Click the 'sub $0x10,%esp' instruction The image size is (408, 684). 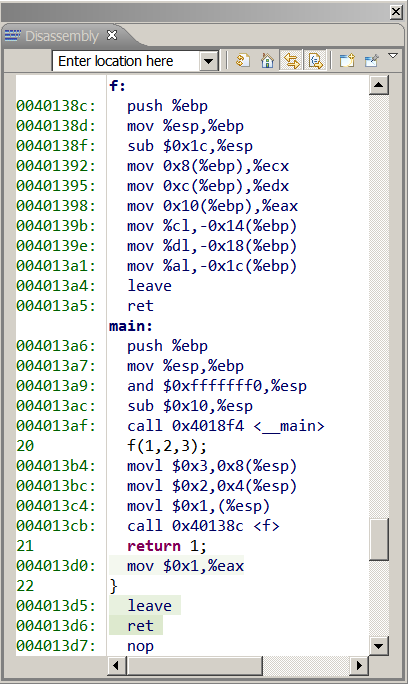tap(190, 406)
